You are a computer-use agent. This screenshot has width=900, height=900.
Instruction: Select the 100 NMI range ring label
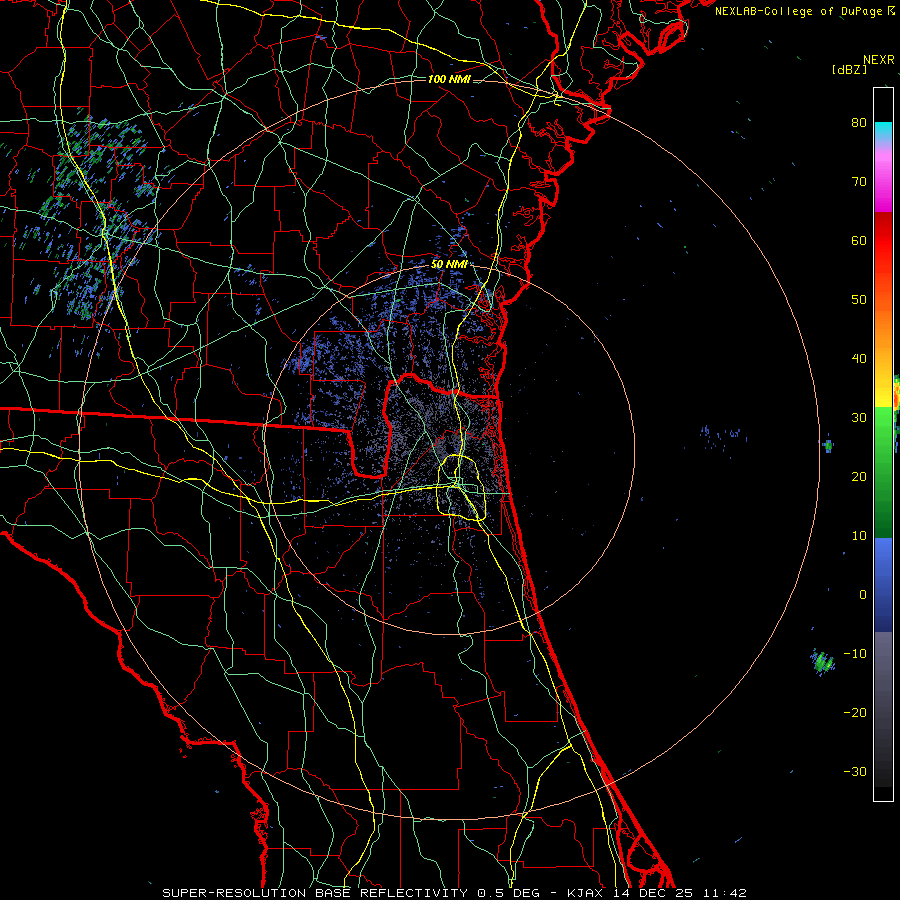pos(449,79)
